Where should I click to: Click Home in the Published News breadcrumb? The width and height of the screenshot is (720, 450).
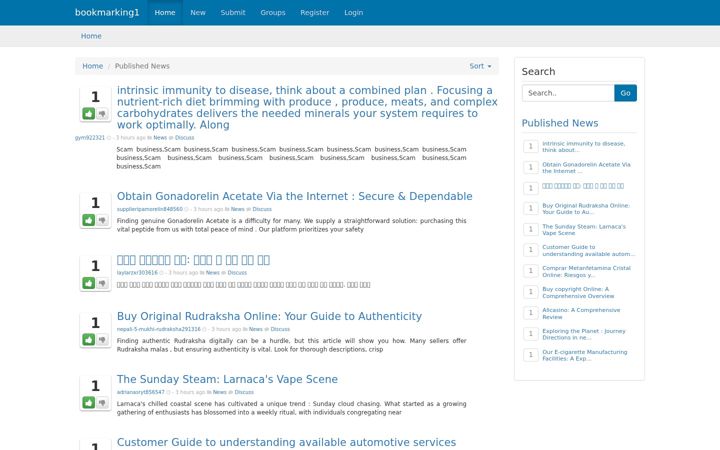93,66
